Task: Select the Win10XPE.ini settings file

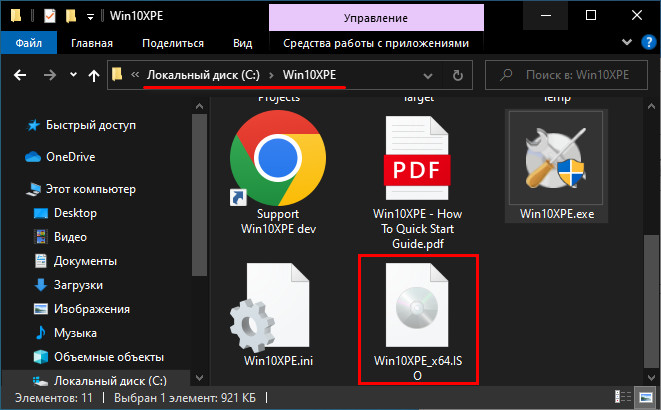Action: pos(270,303)
